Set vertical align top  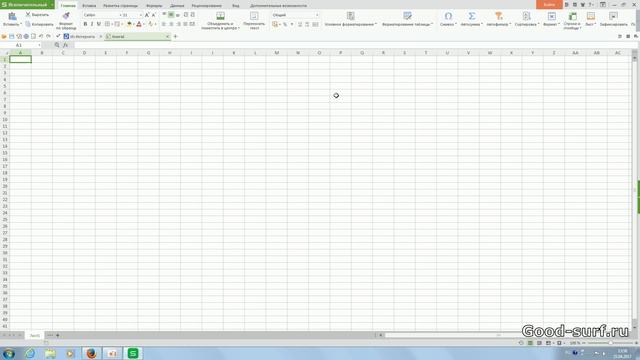point(164,15)
